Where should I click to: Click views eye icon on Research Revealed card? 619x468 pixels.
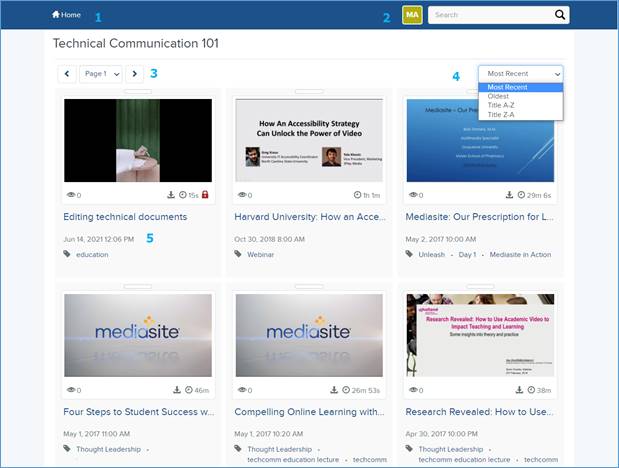pyautogui.click(x=413, y=390)
